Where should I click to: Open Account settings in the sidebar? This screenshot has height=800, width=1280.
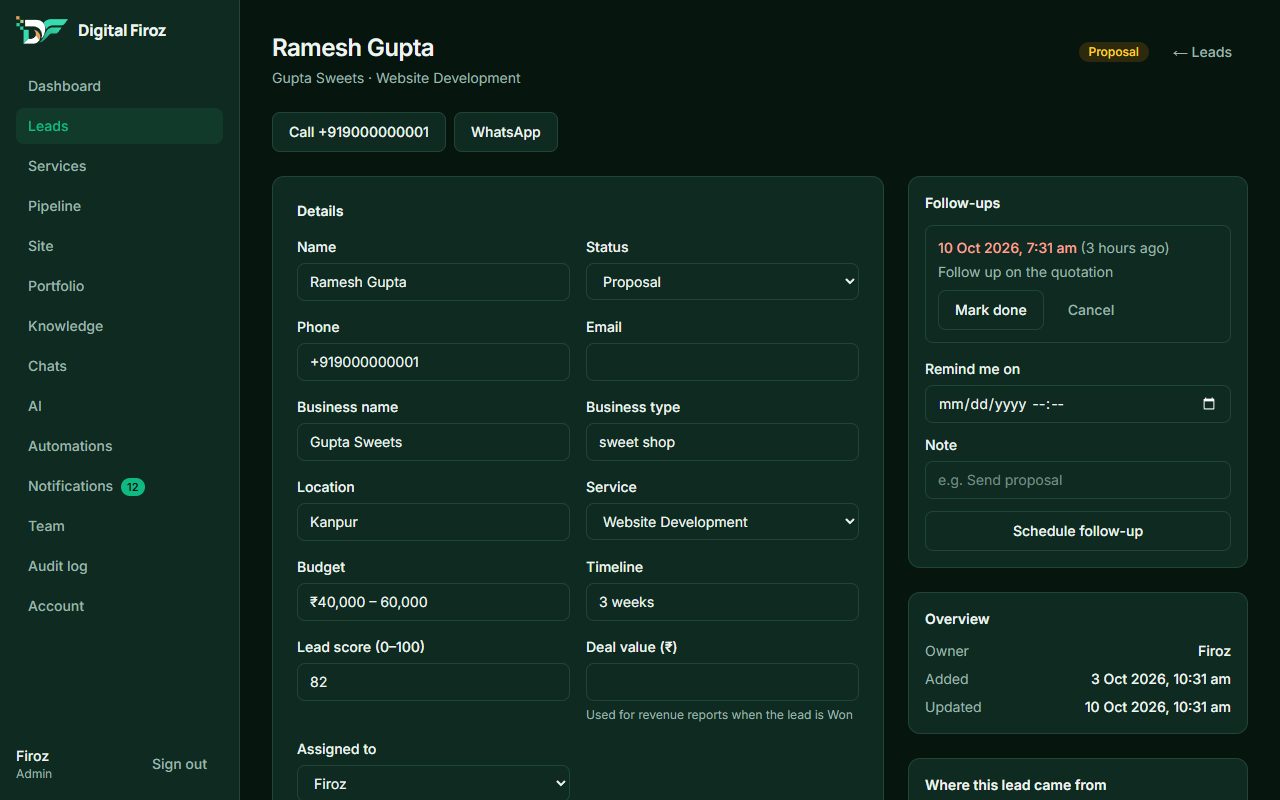click(119, 606)
